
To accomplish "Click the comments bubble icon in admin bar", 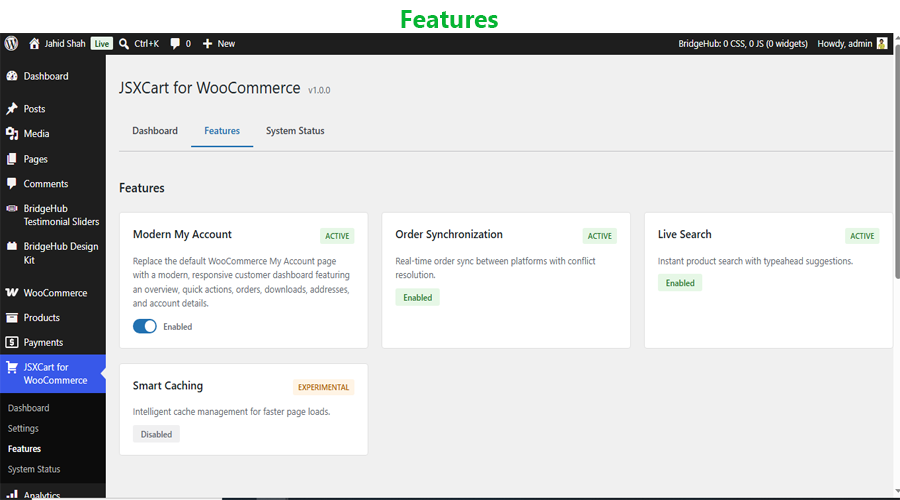I will coord(175,44).
